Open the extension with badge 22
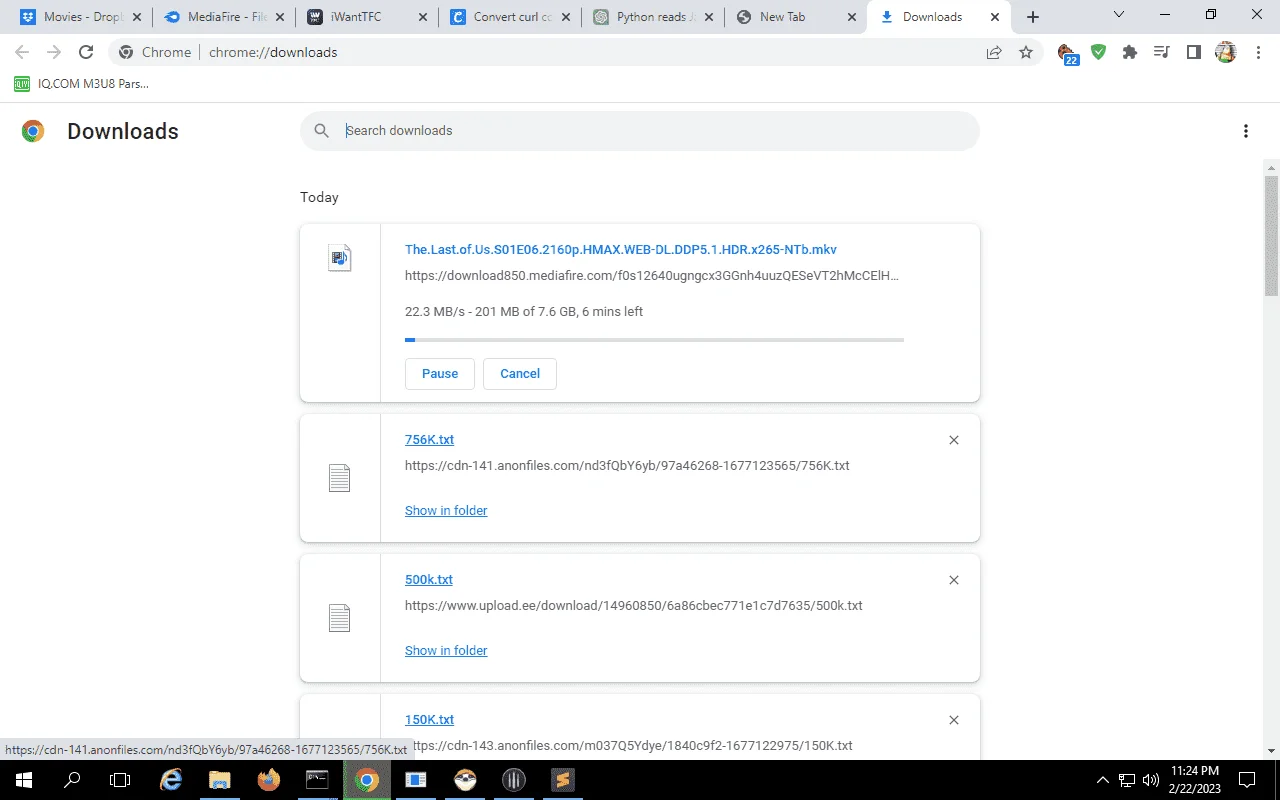Image resolution: width=1280 pixels, height=800 pixels. tap(1067, 54)
